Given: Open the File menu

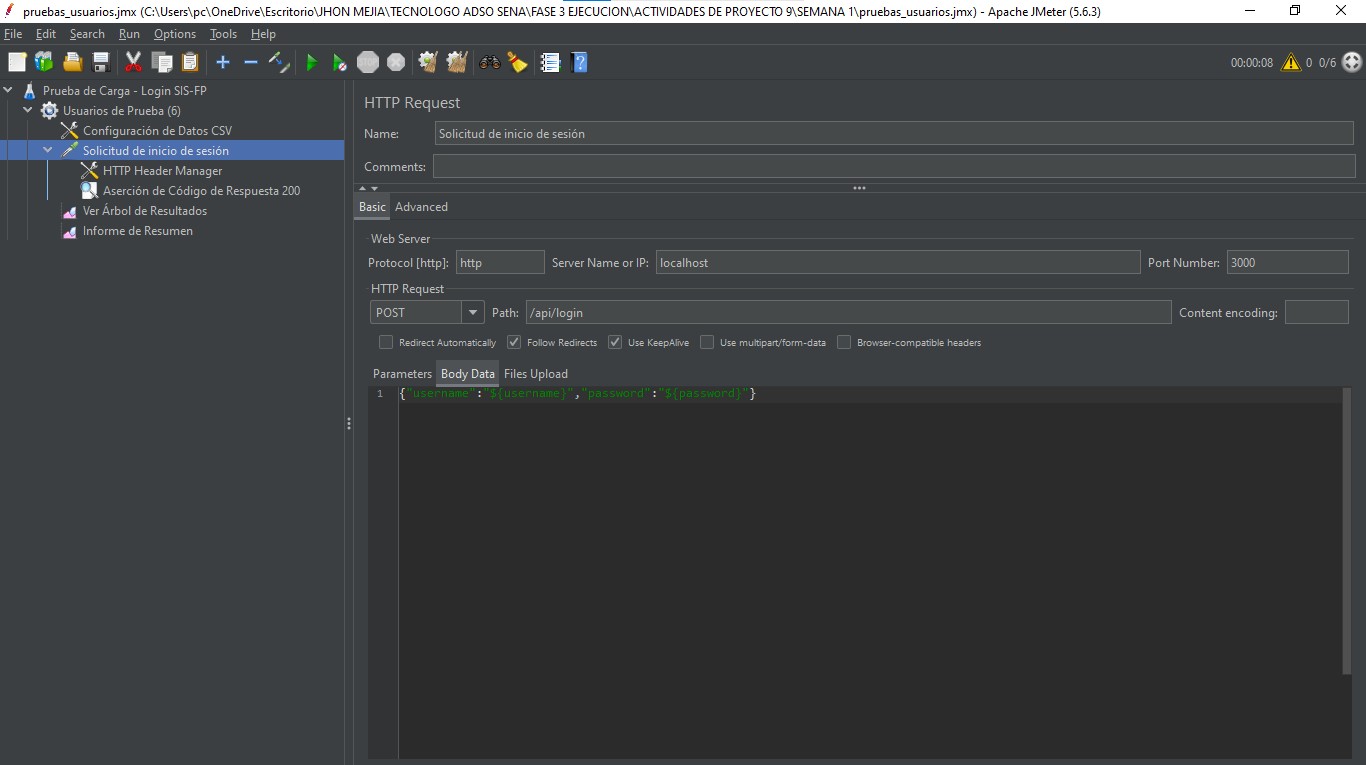Looking at the screenshot, I should (13, 34).
